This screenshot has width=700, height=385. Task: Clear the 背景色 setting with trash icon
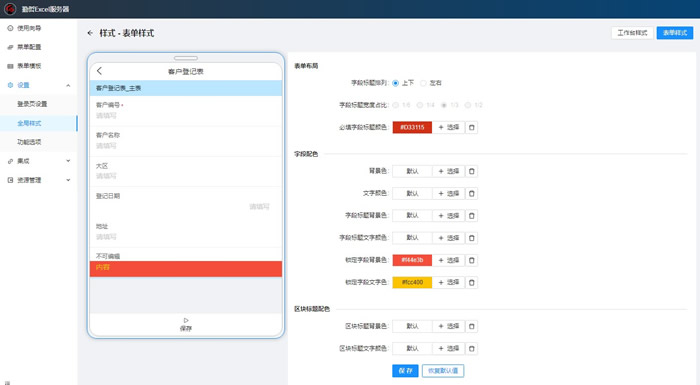(471, 171)
